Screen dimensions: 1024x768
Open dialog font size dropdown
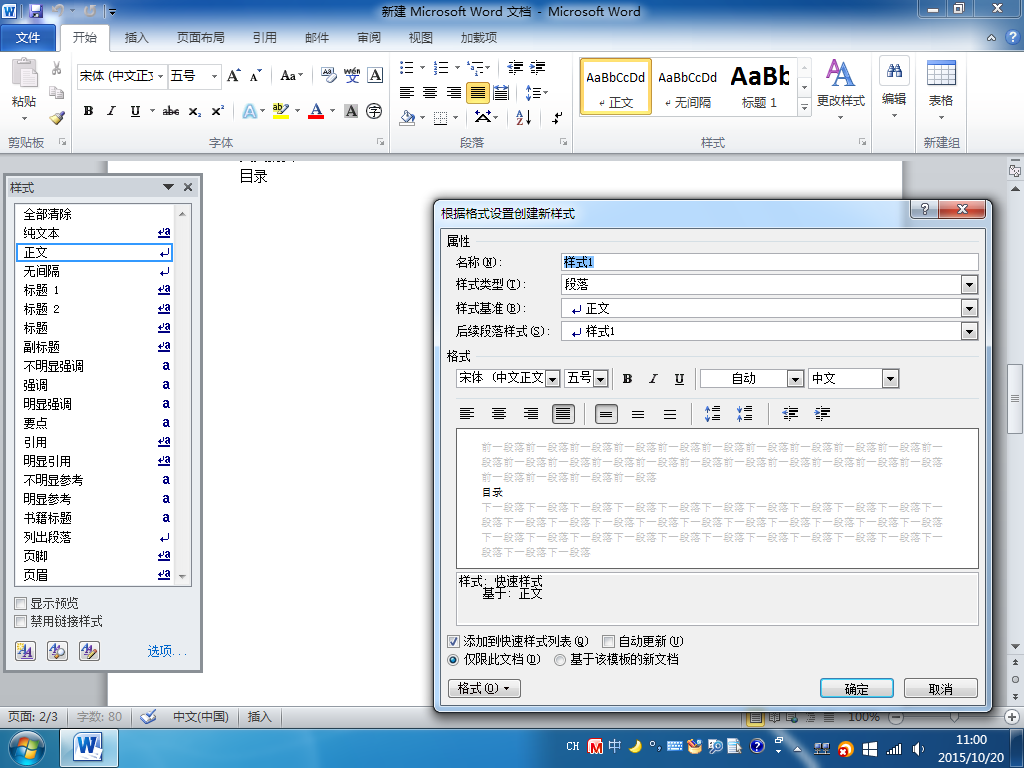601,379
